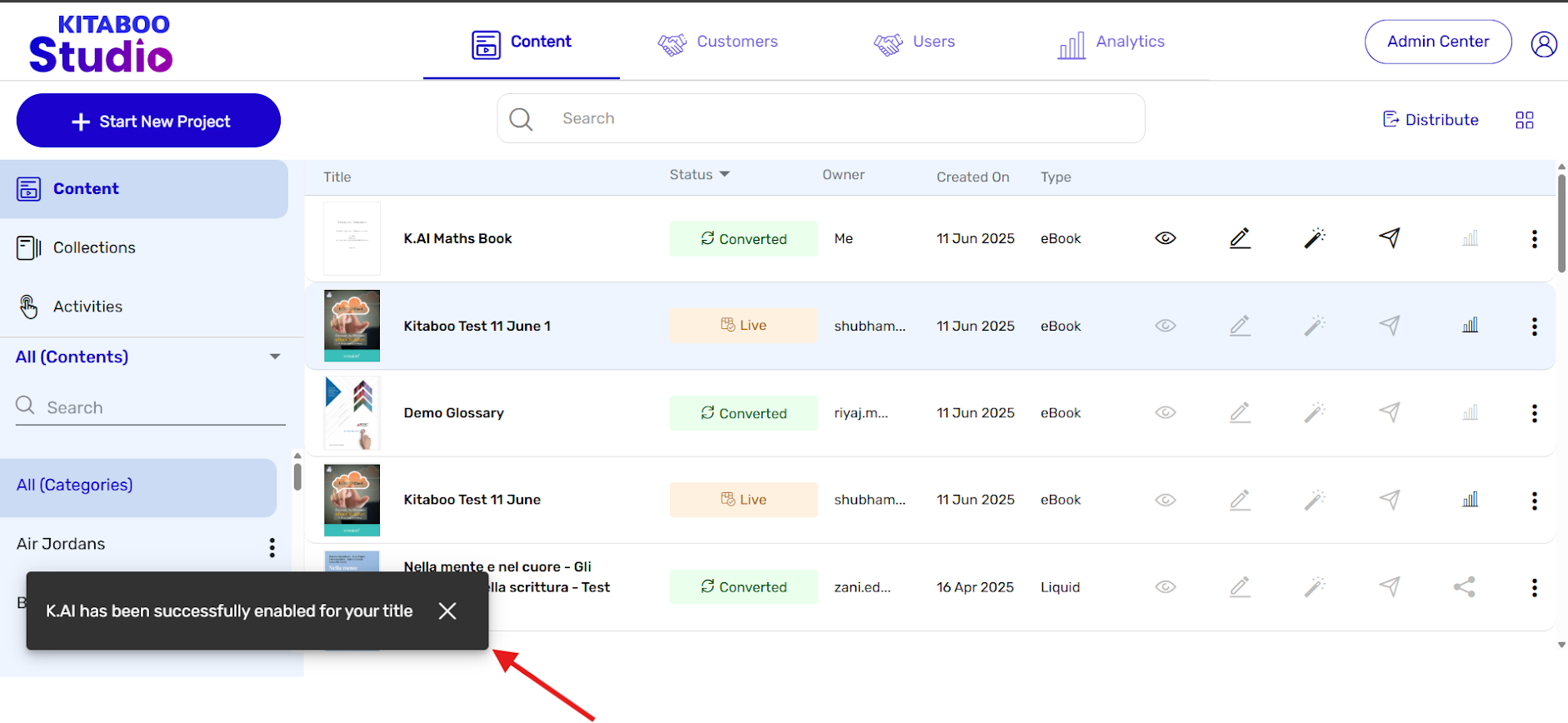This screenshot has height=723, width=1568.
Task: Expand All (Contents) dropdown
Action: [275, 357]
